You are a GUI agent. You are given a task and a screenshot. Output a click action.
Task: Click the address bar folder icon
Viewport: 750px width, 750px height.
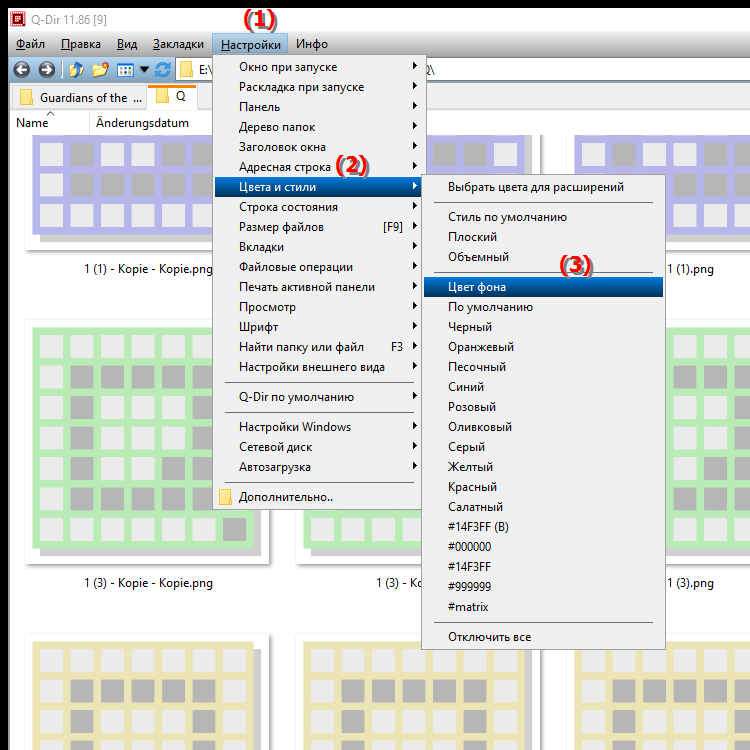pos(186,70)
